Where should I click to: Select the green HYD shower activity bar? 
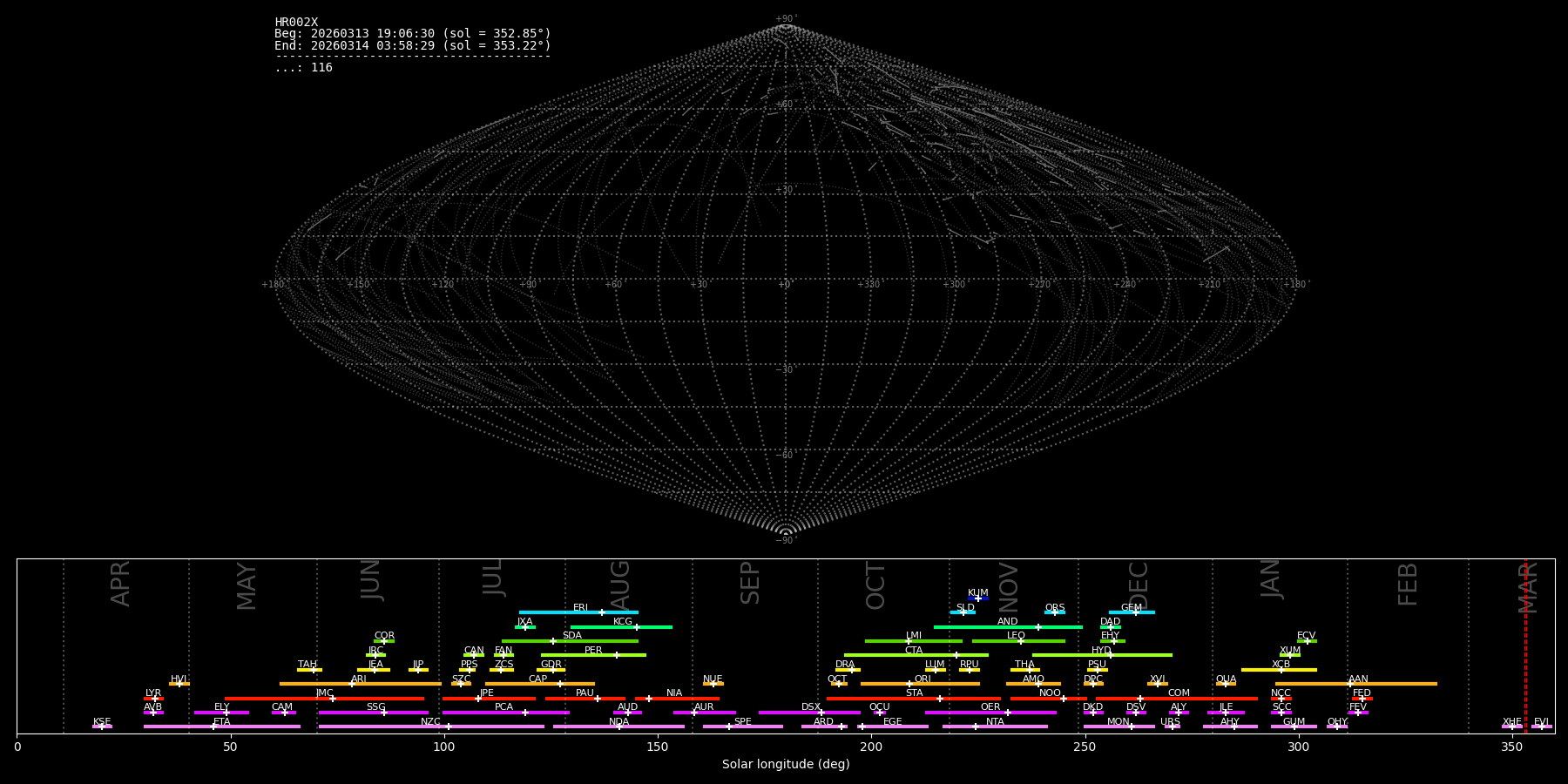(x=1102, y=655)
